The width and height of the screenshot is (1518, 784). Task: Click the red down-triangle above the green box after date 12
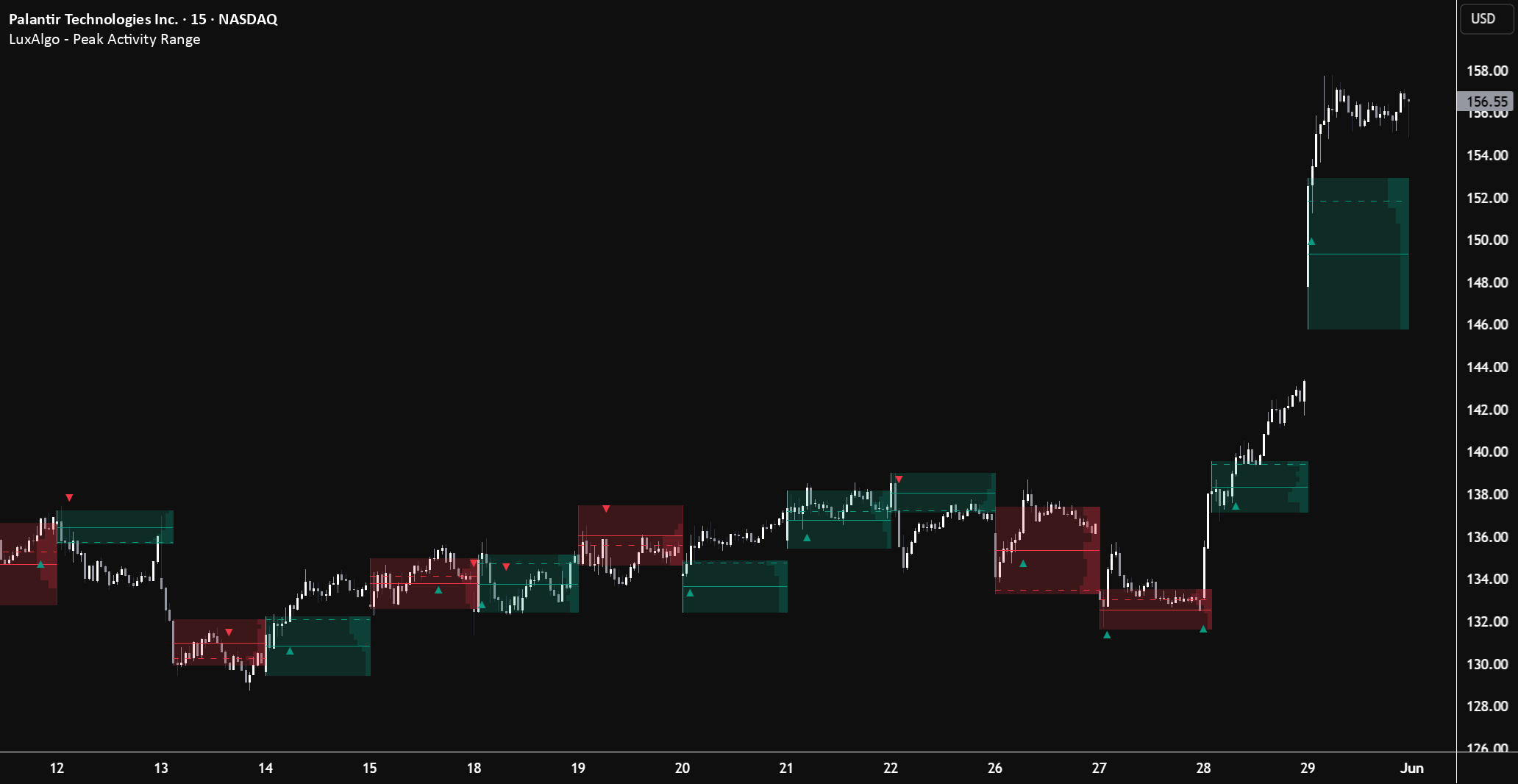click(69, 498)
